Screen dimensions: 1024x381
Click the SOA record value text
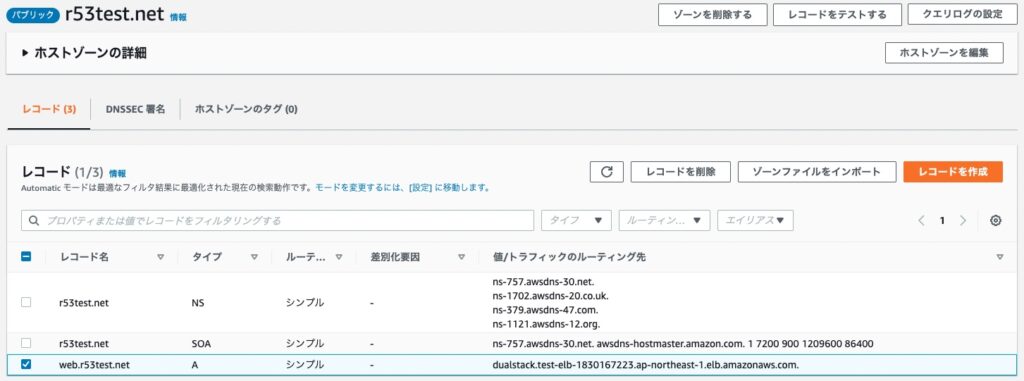click(x=682, y=343)
